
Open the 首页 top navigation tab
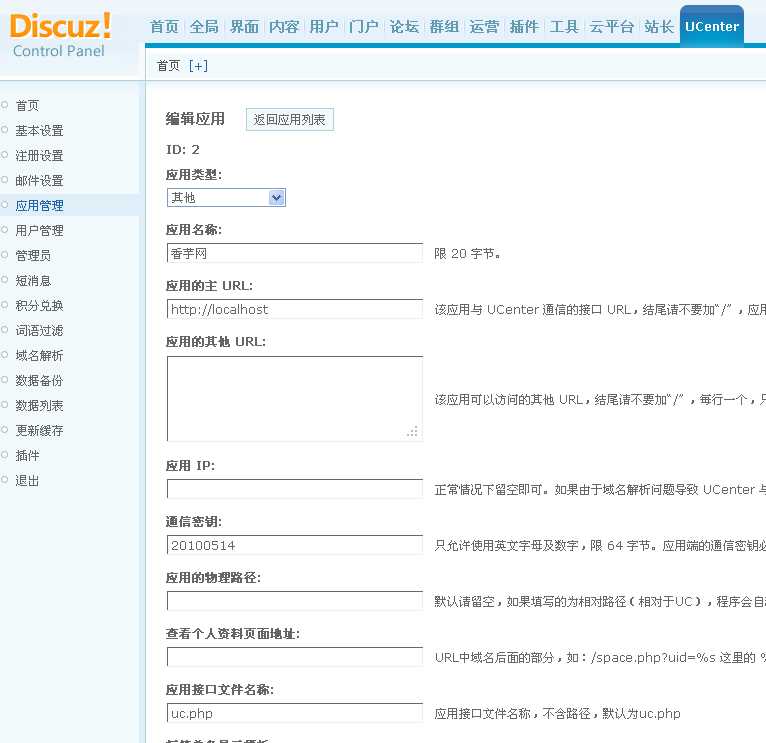[x=164, y=26]
